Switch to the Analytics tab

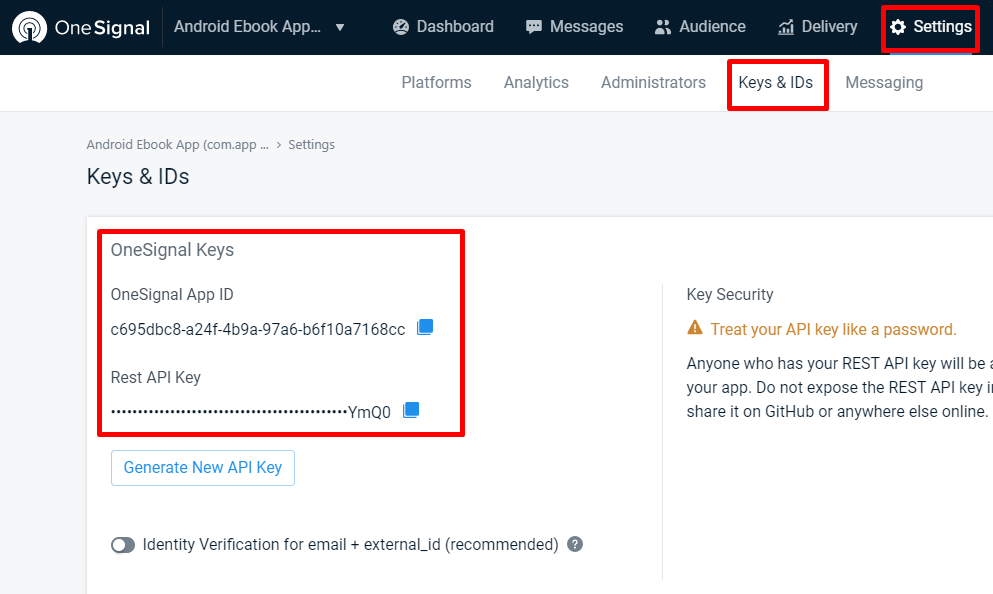(536, 82)
